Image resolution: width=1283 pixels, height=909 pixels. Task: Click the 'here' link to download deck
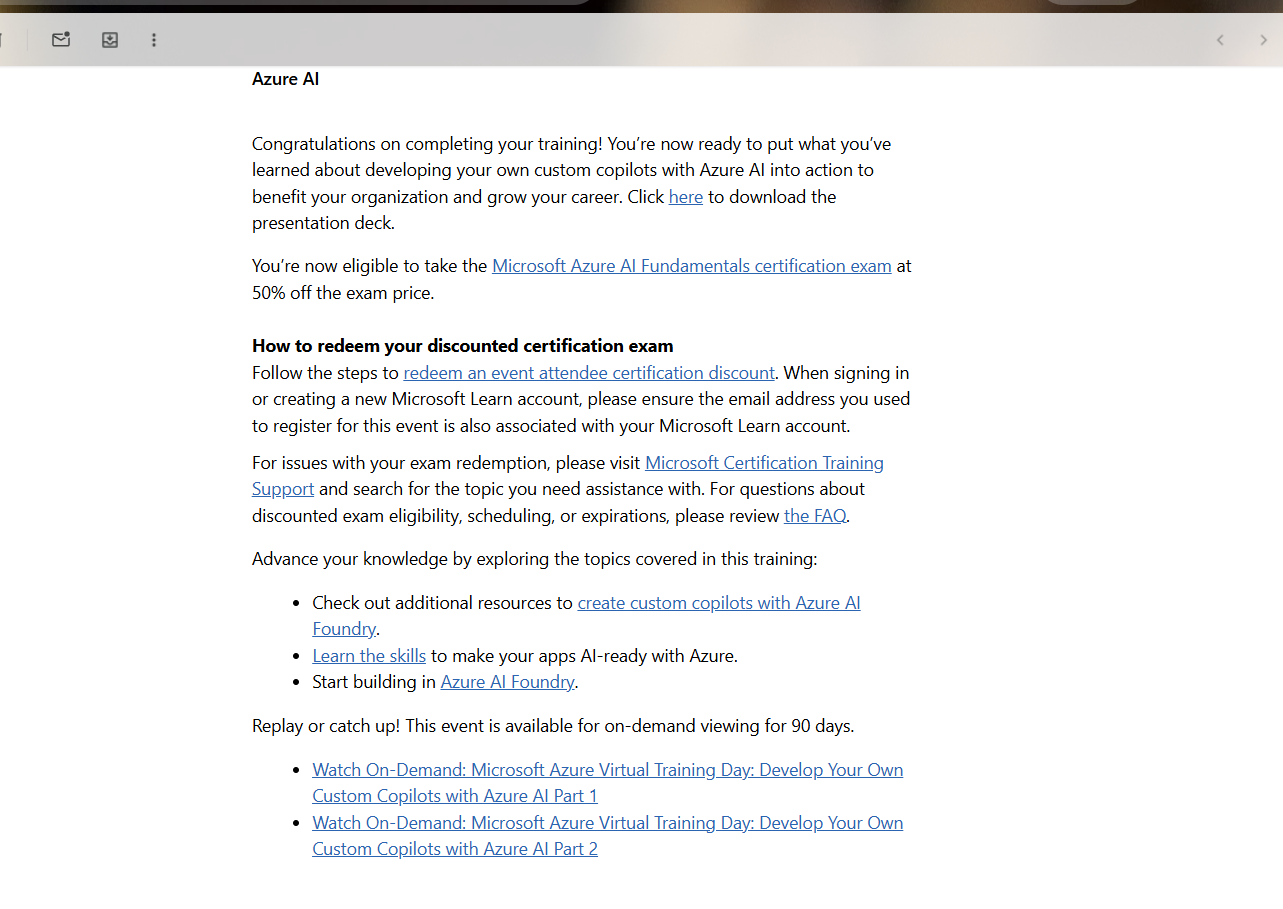[x=685, y=196]
